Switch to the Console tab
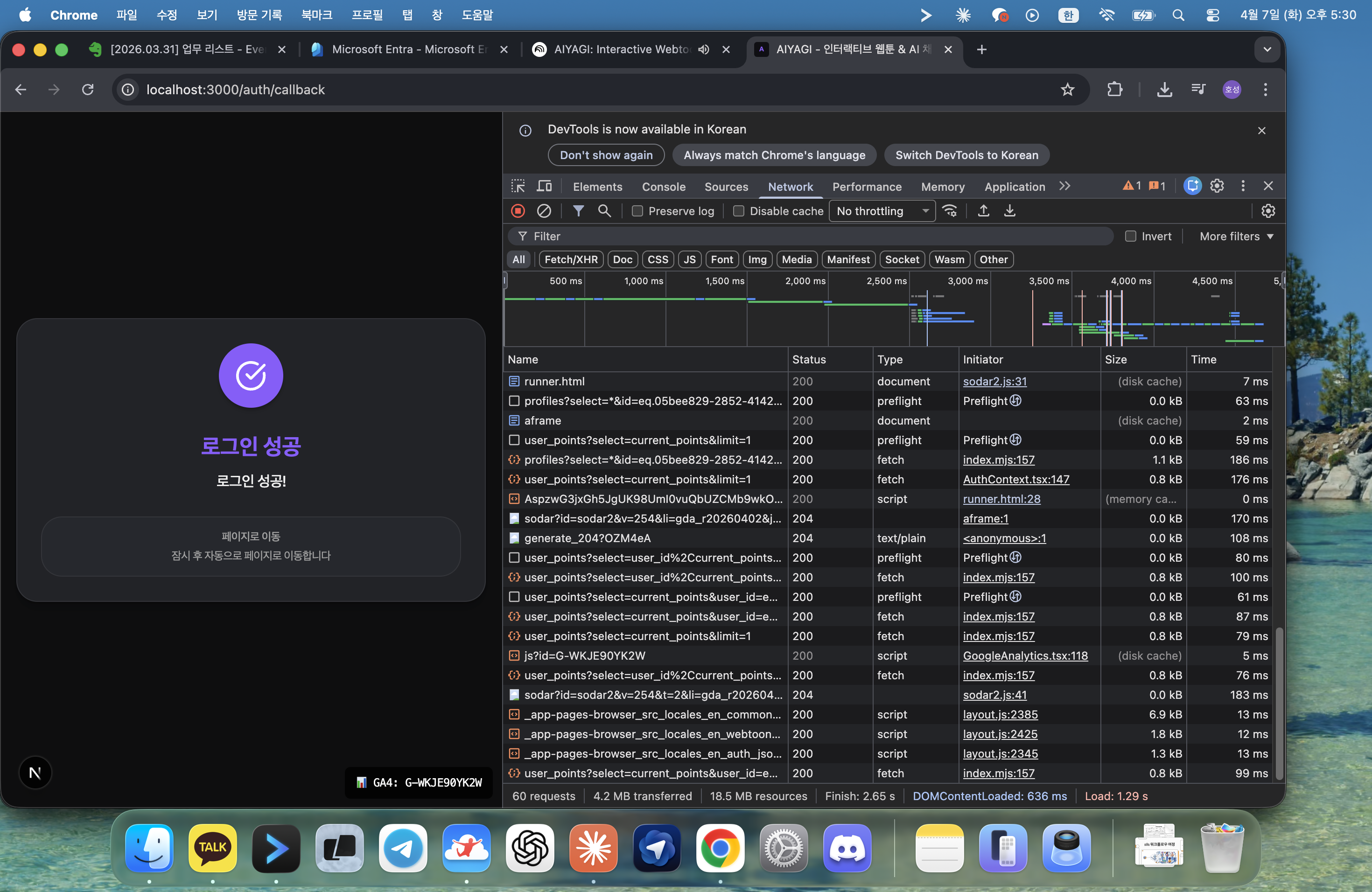The height and width of the screenshot is (892, 1372). 664,187
